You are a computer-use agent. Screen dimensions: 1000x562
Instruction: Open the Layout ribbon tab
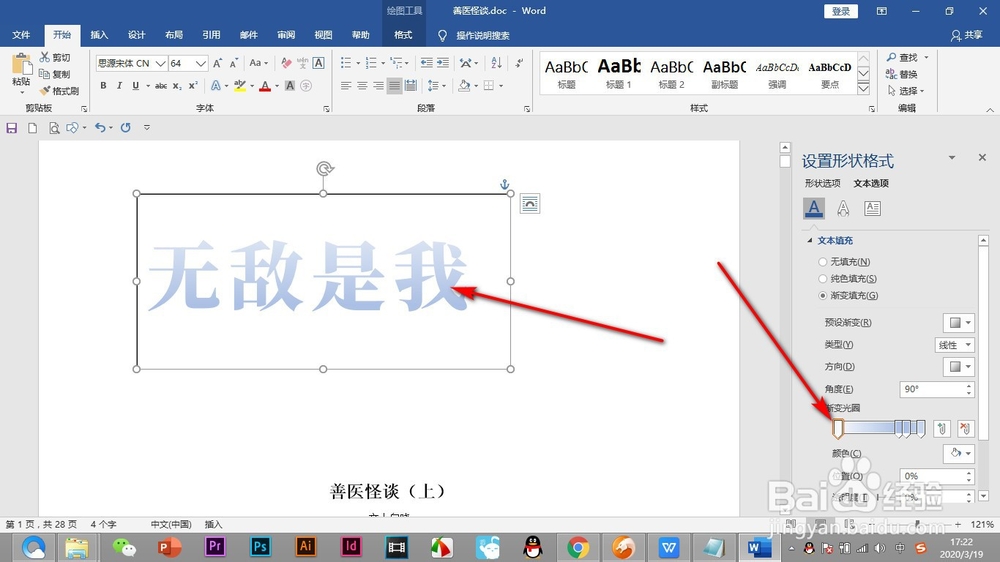click(173, 35)
